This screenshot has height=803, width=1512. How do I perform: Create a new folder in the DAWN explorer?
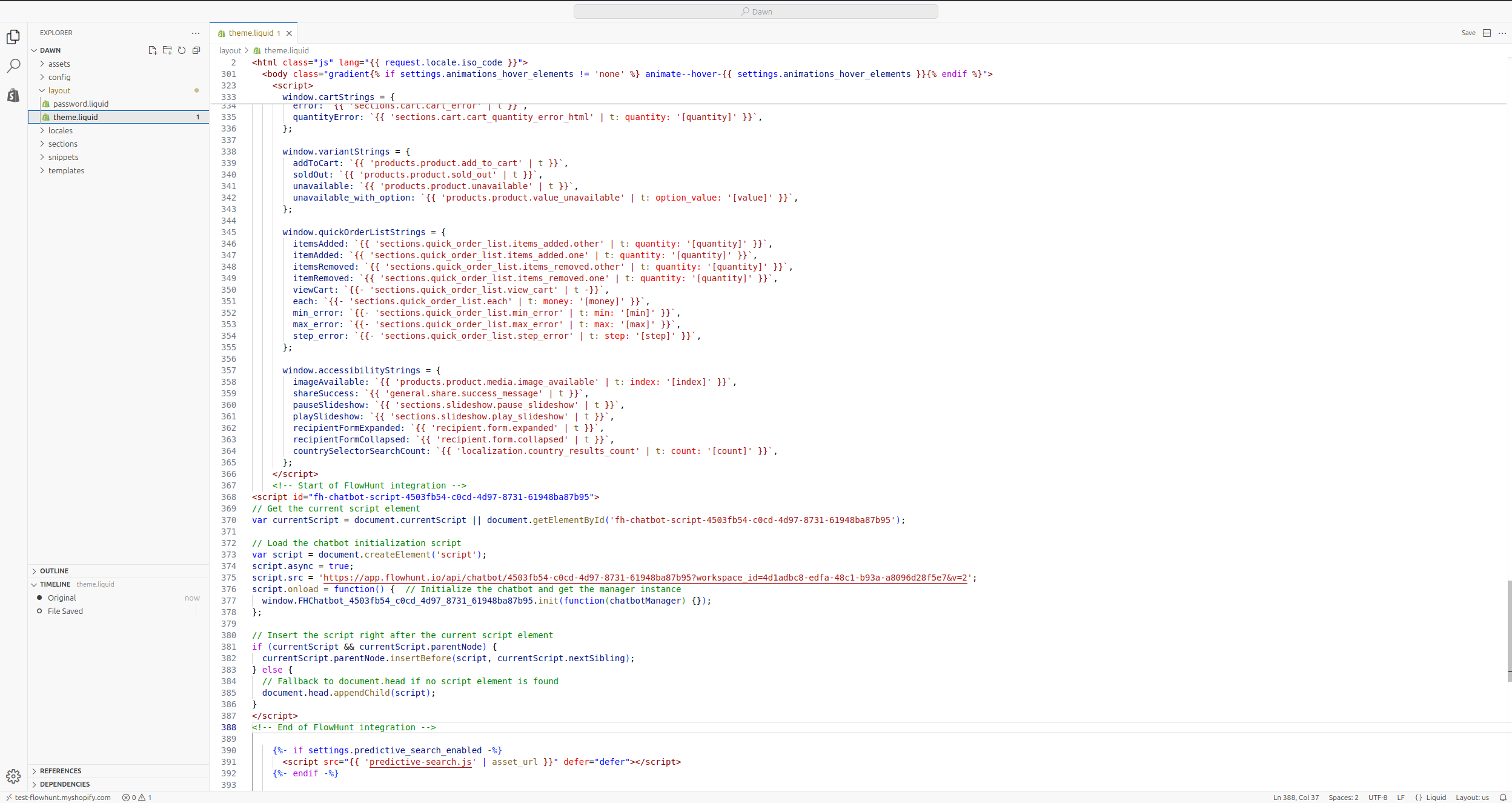pyautogui.click(x=168, y=51)
